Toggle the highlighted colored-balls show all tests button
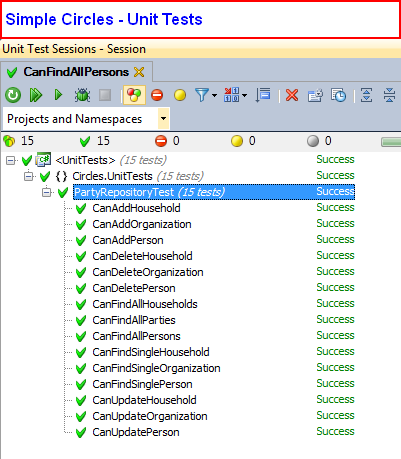Image resolution: width=401 pixels, height=459 pixels. (134, 95)
